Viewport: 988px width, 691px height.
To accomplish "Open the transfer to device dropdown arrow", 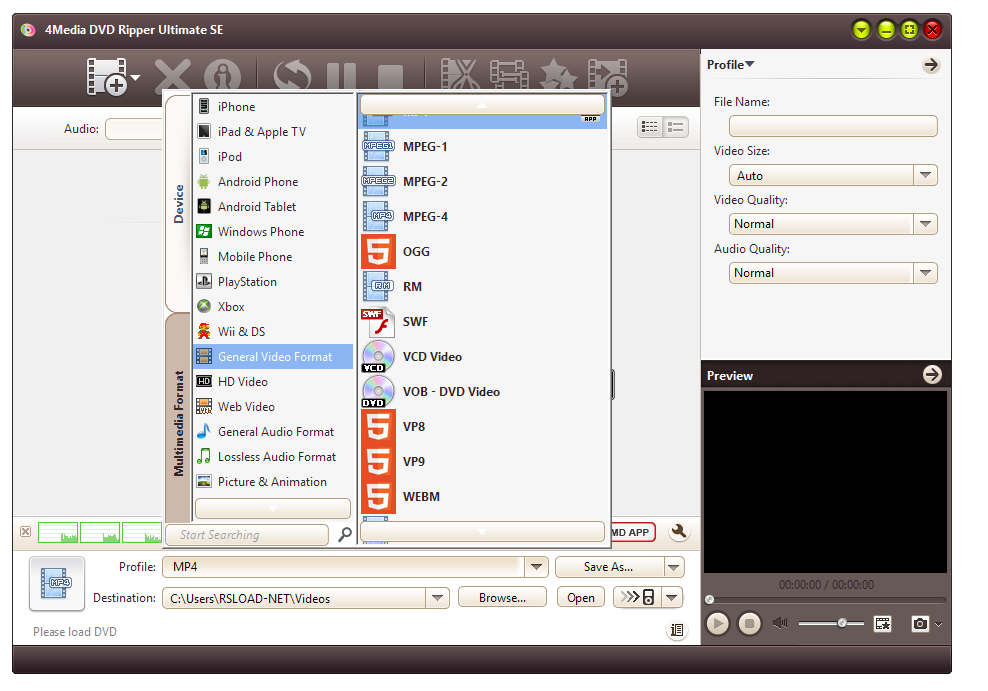I will (x=672, y=597).
